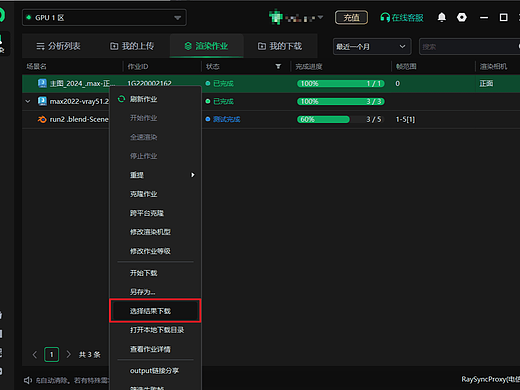Click the Blender icon of run2.blend job
This screenshot has width=520, height=390.
coord(42,119)
